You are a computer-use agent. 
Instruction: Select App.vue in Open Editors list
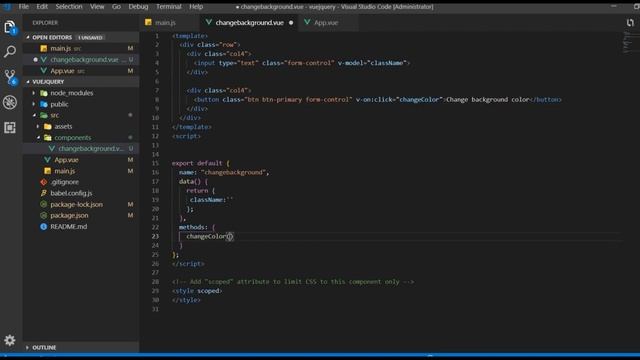coord(81,71)
